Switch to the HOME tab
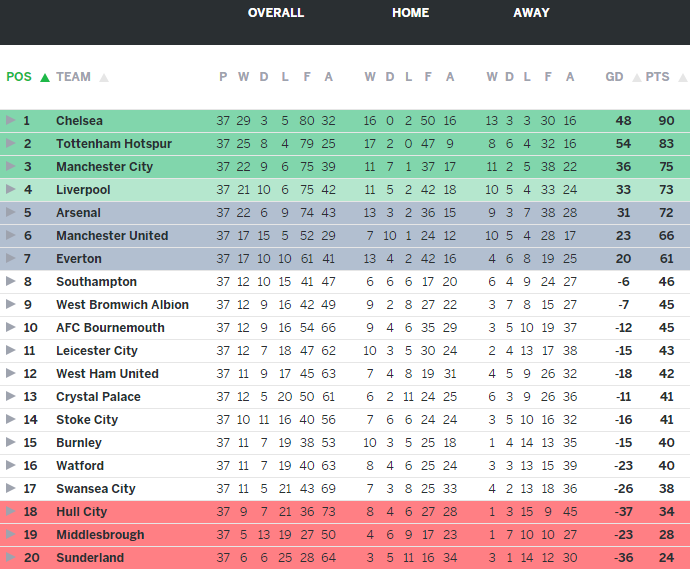The width and height of the screenshot is (690, 569). pyautogui.click(x=410, y=13)
